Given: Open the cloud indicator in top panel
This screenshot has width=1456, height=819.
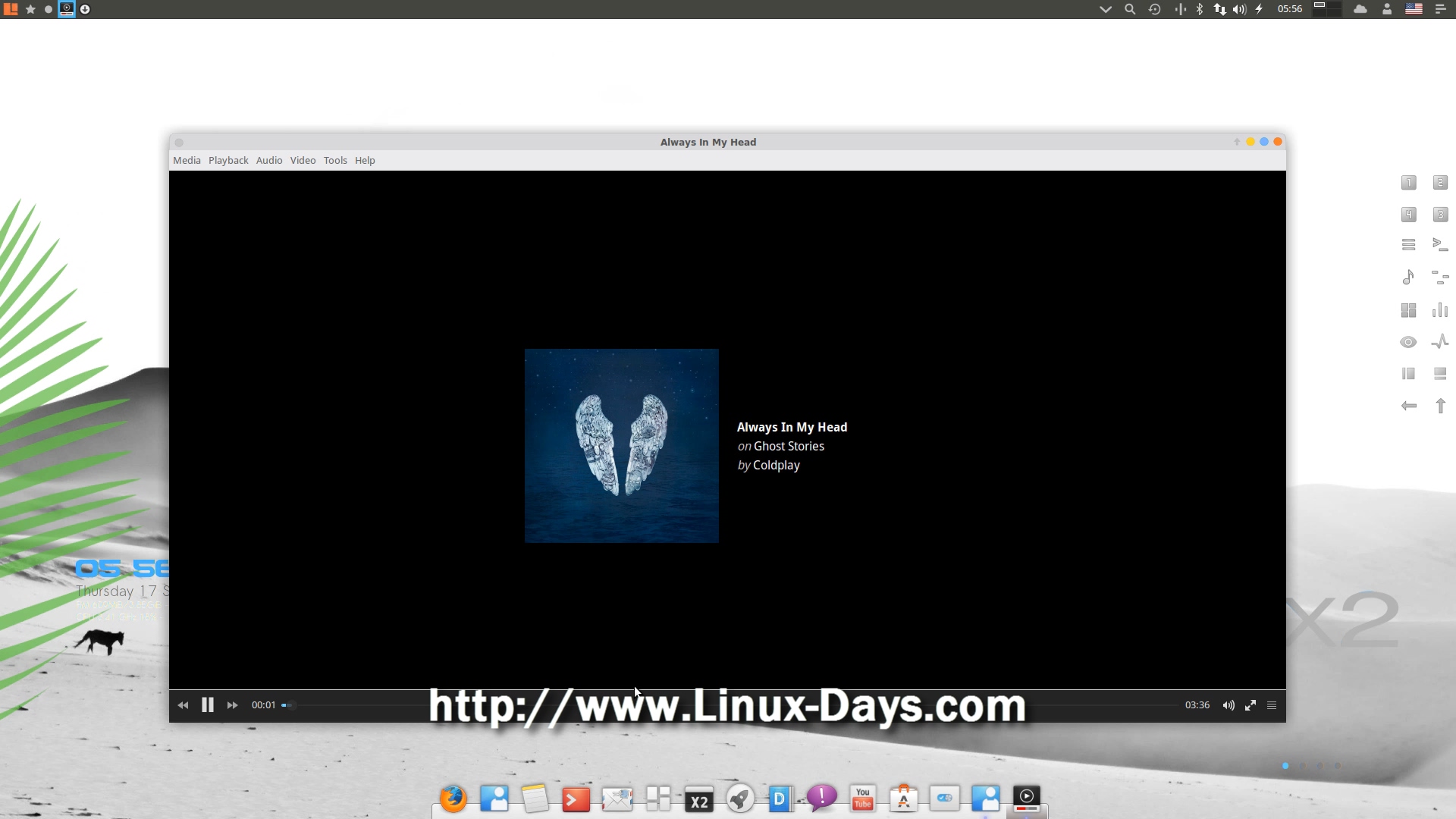Looking at the screenshot, I should coord(1360,9).
